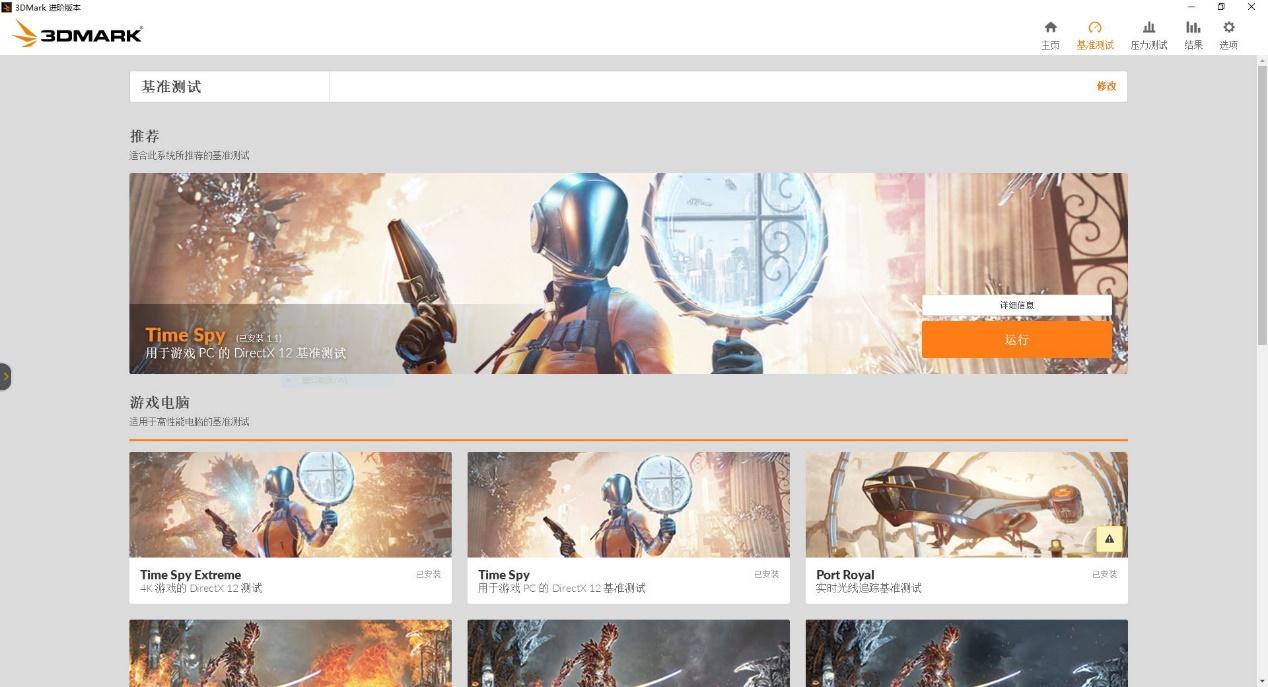The height and width of the screenshot is (687, 1268).
Task: Open the middle Fire Strike thumbnail in bottom row
Action: point(628,653)
